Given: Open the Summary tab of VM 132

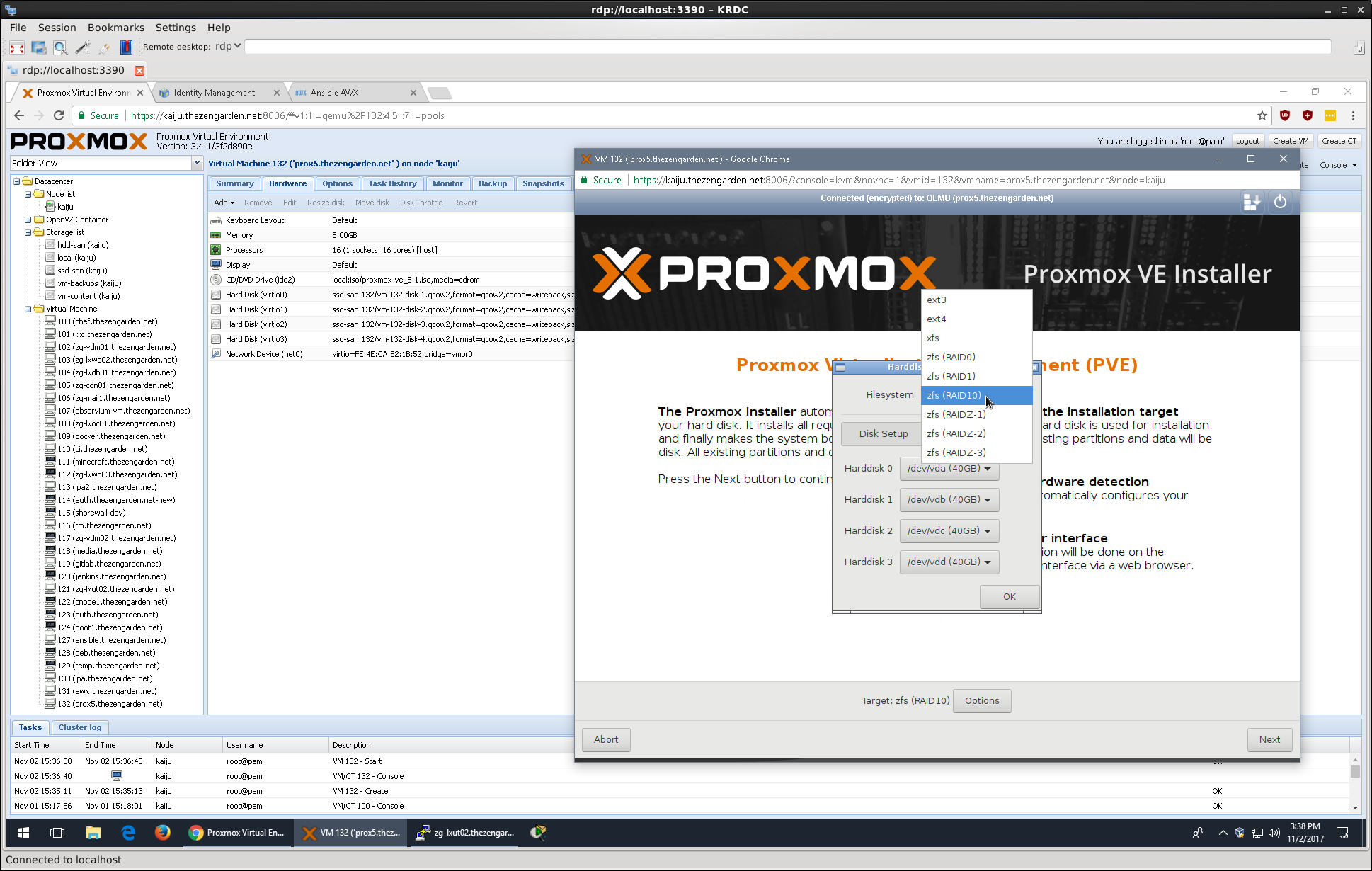Looking at the screenshot, I should coord(234,183).
